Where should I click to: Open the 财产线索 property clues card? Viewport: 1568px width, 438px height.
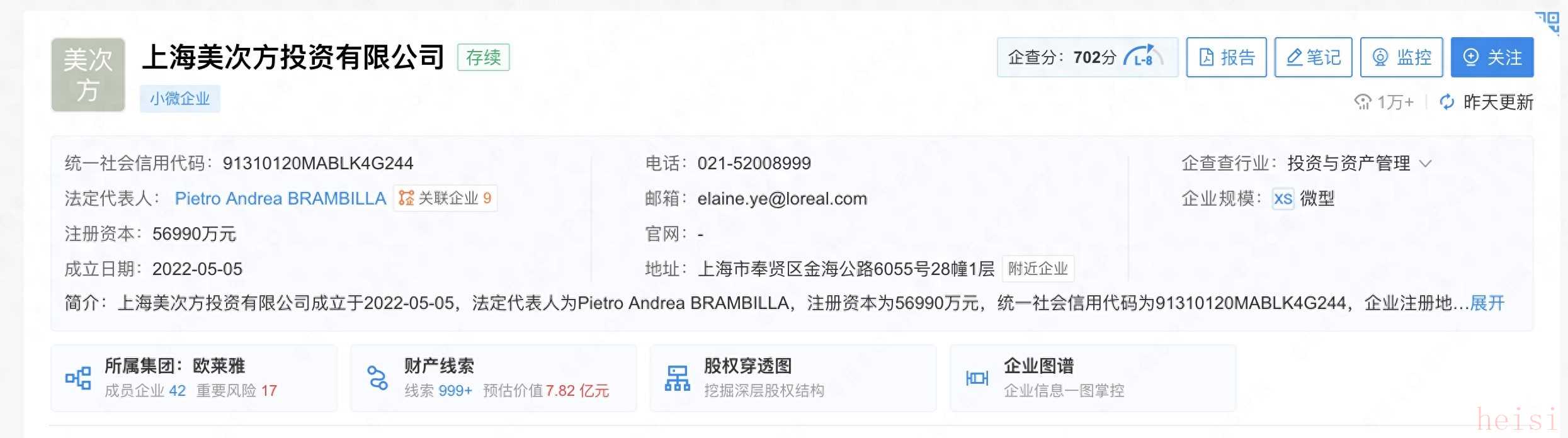click(x=493, y=378)
